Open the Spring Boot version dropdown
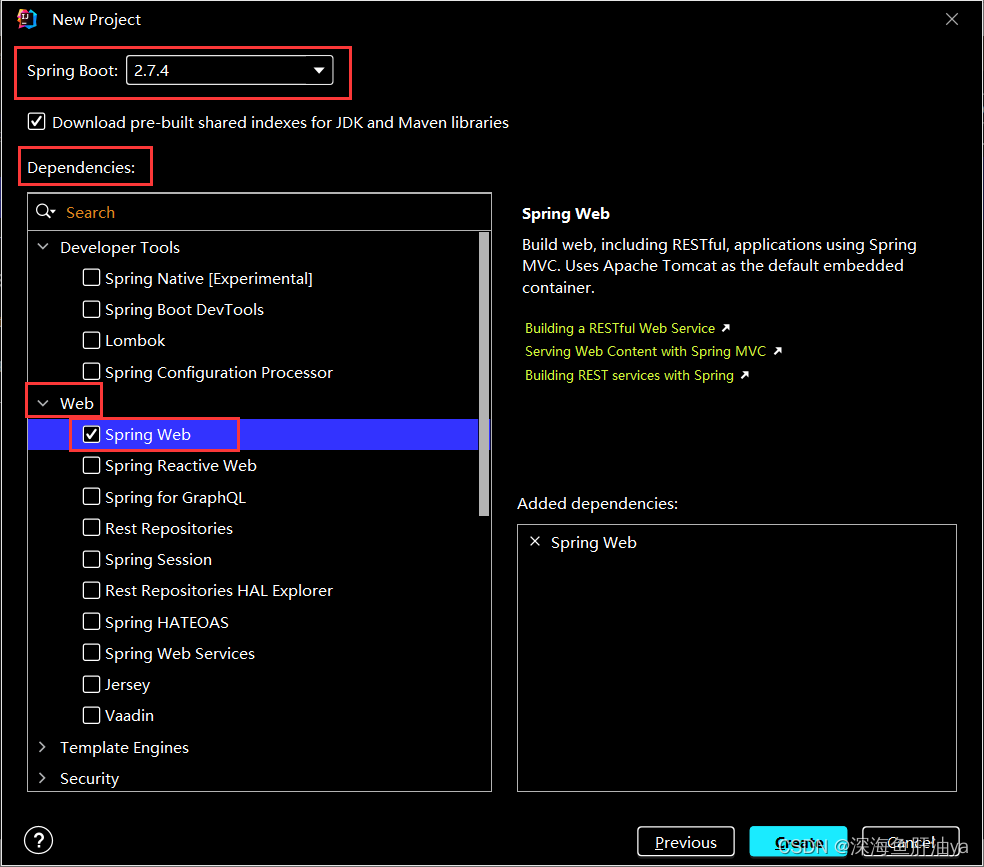Screen dimensions: 984x867 [229, 70]
